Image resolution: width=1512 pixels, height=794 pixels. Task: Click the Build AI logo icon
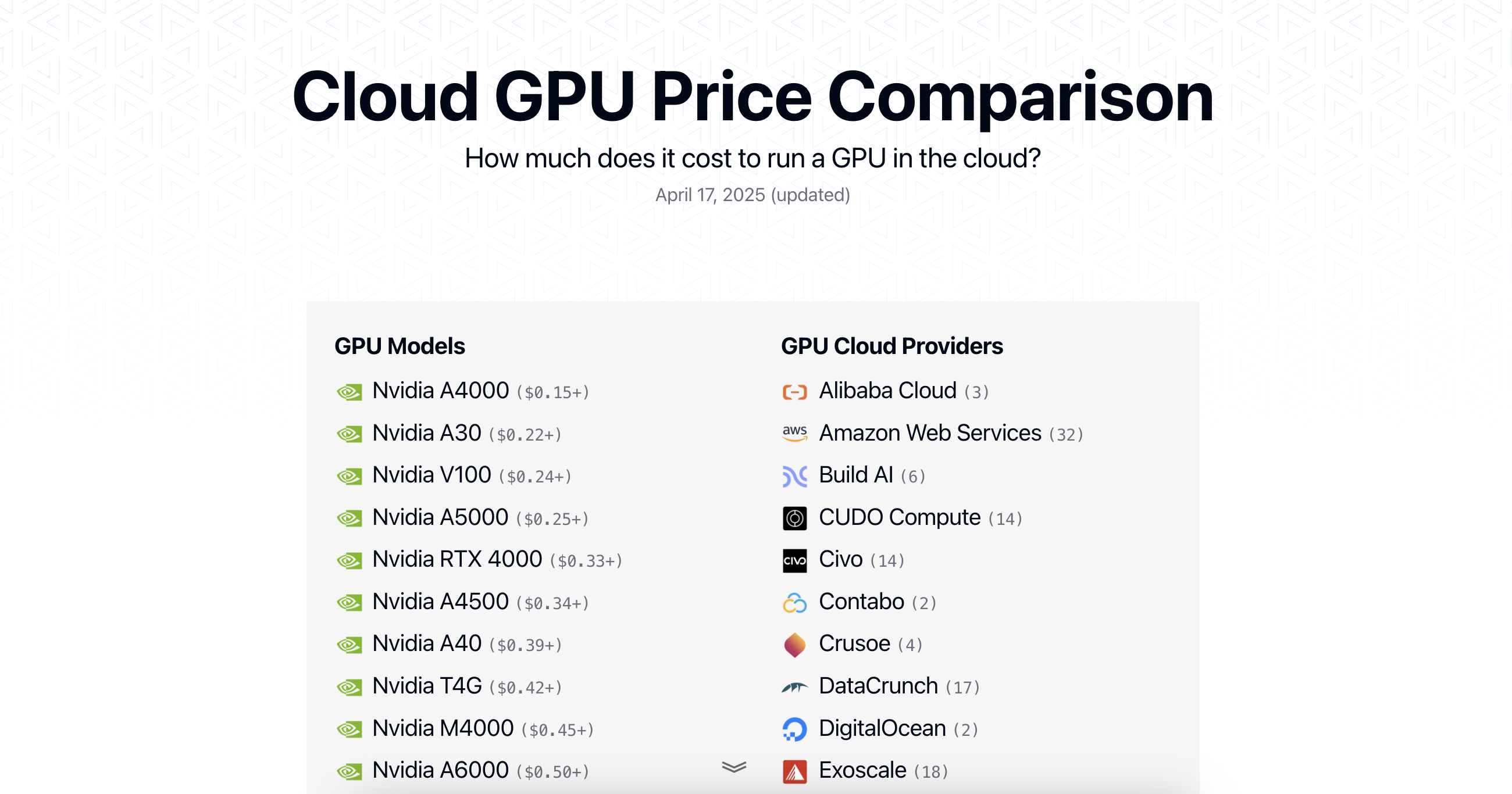click(x=795, y=476)
